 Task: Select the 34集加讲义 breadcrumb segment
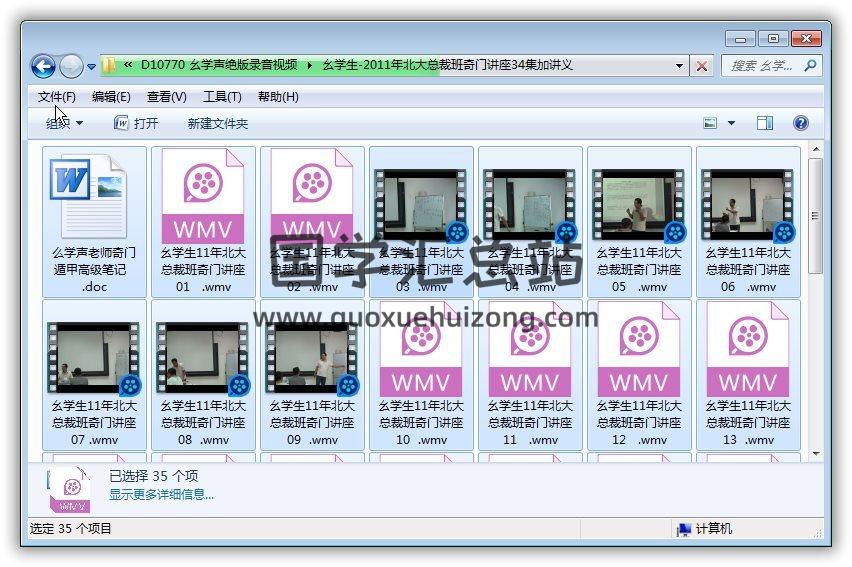click(x=448, y=65)
